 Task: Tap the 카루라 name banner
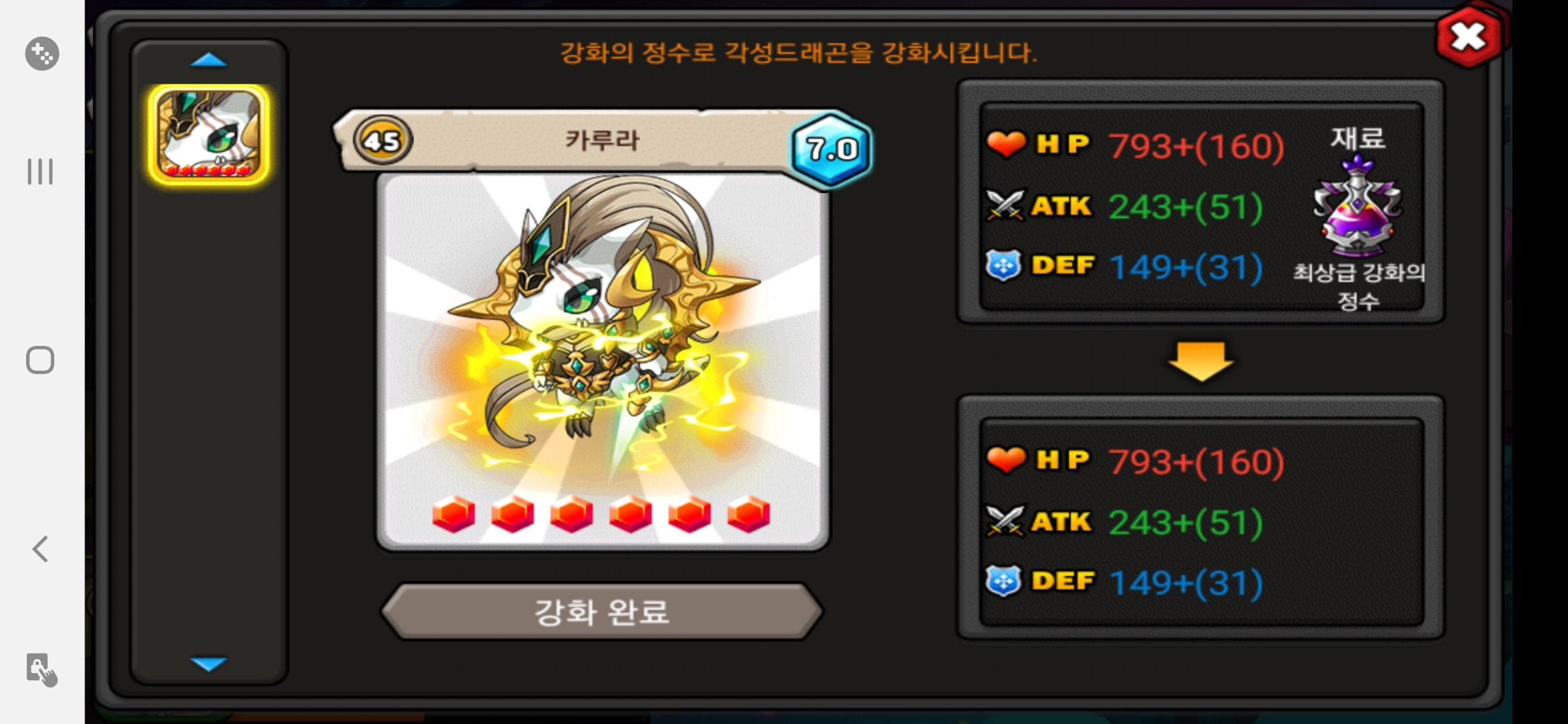[x=602, y=140]
